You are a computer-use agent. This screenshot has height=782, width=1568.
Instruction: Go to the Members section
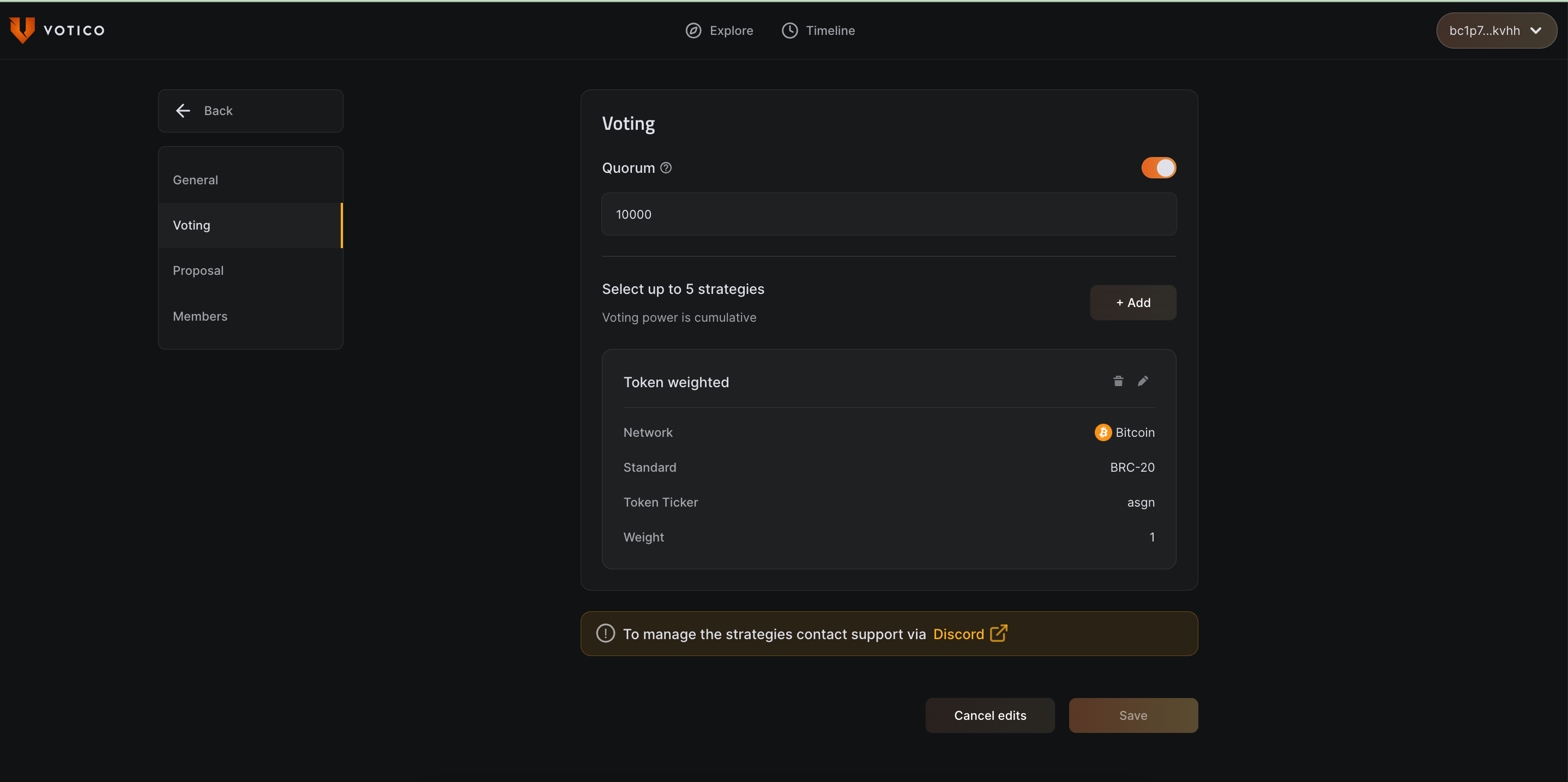coord(200,316)
